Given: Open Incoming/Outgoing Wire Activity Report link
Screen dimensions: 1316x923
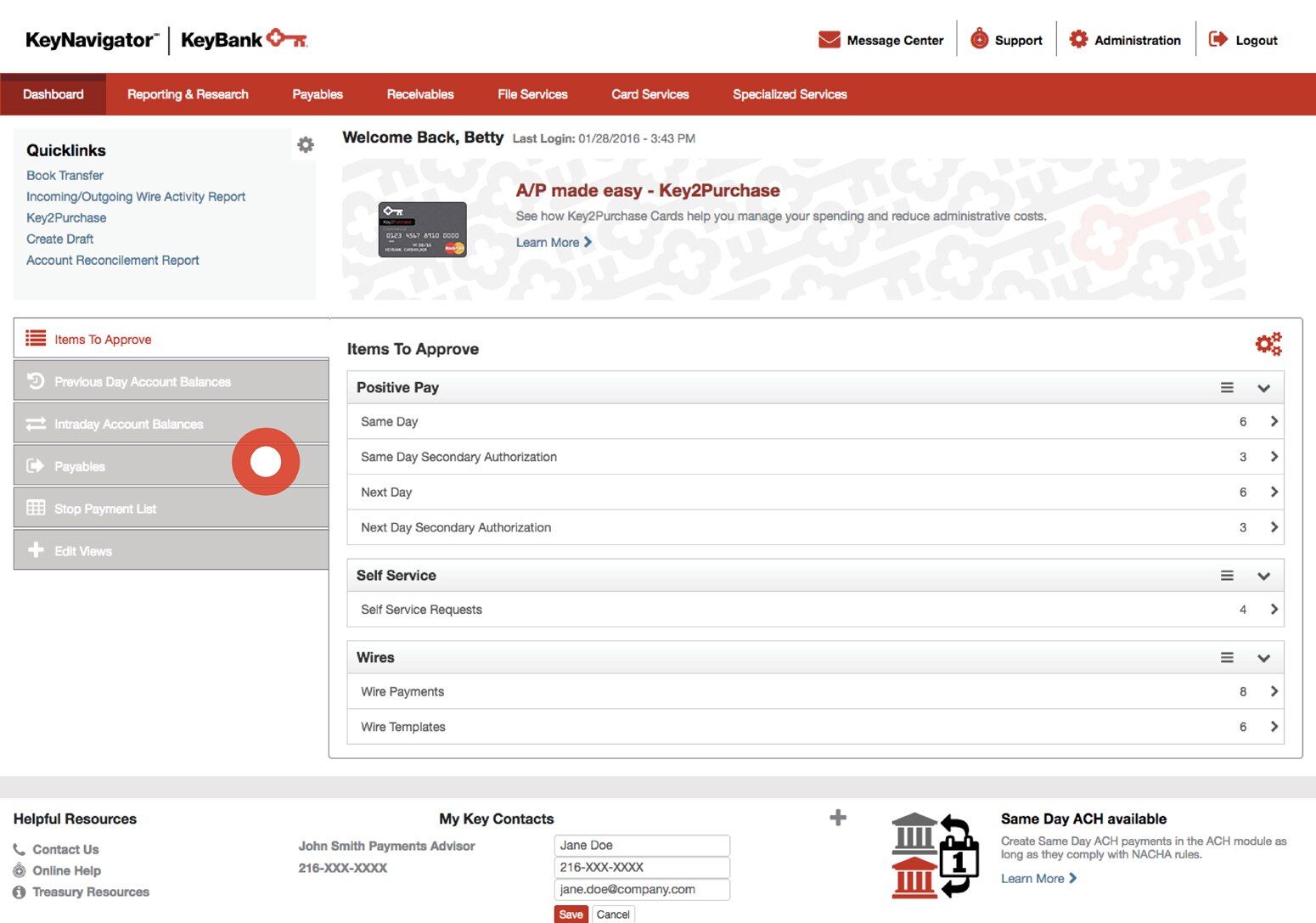Looking at the screenshot, I should point(136,196).
